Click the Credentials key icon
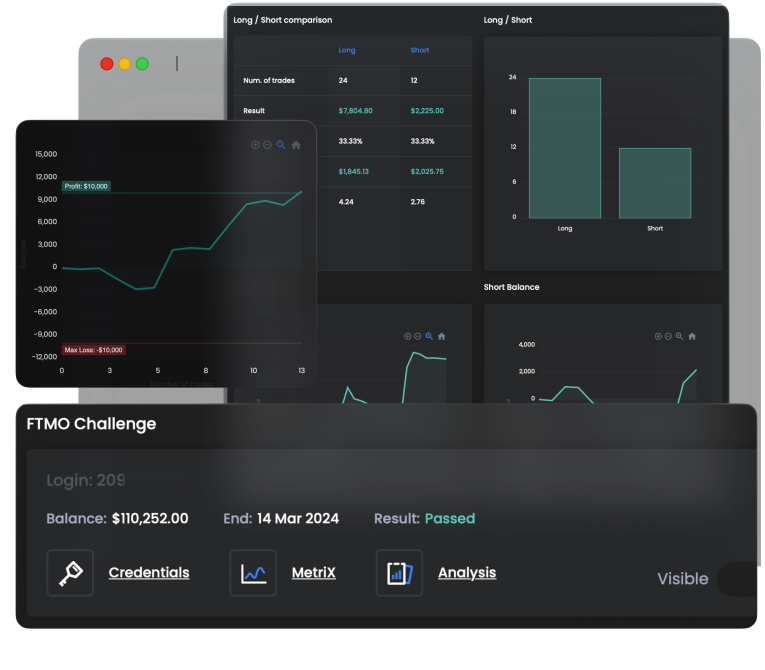The image size is (765, 670). coord(70,573)
